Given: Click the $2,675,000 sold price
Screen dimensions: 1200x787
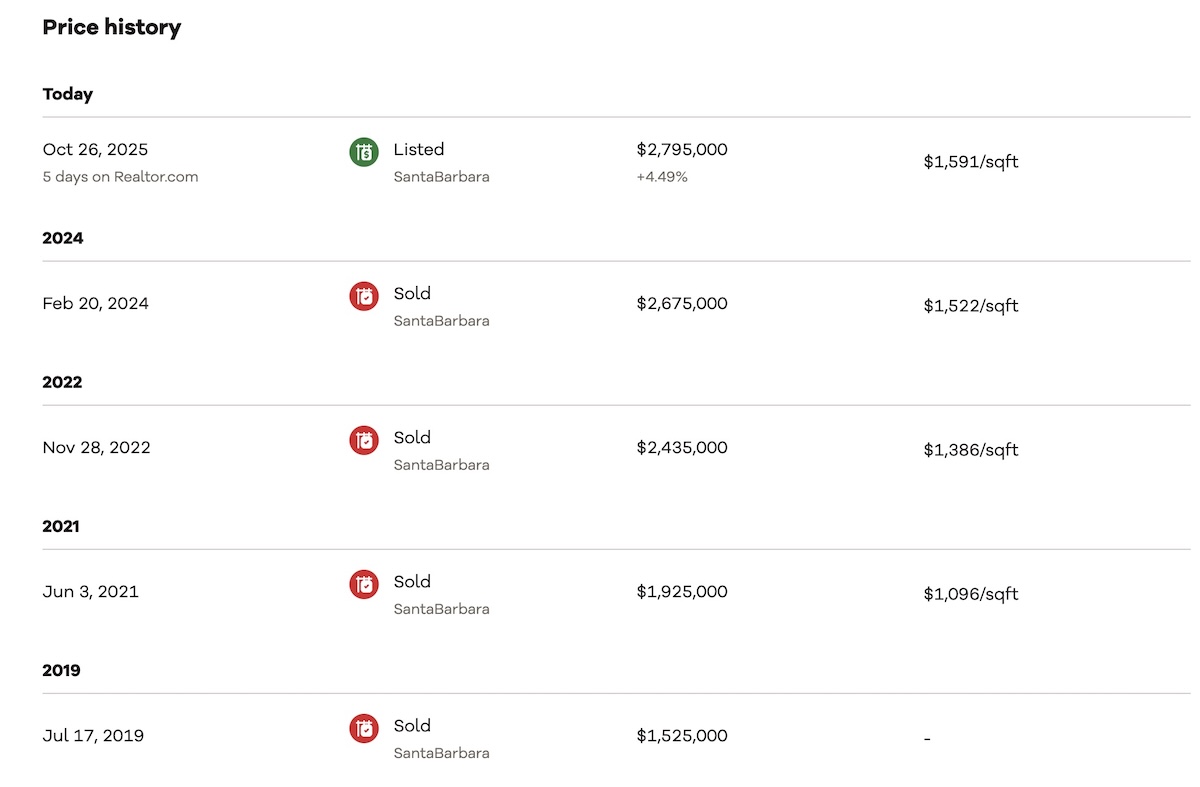Looking at the screenshot, I should [682, 303].
